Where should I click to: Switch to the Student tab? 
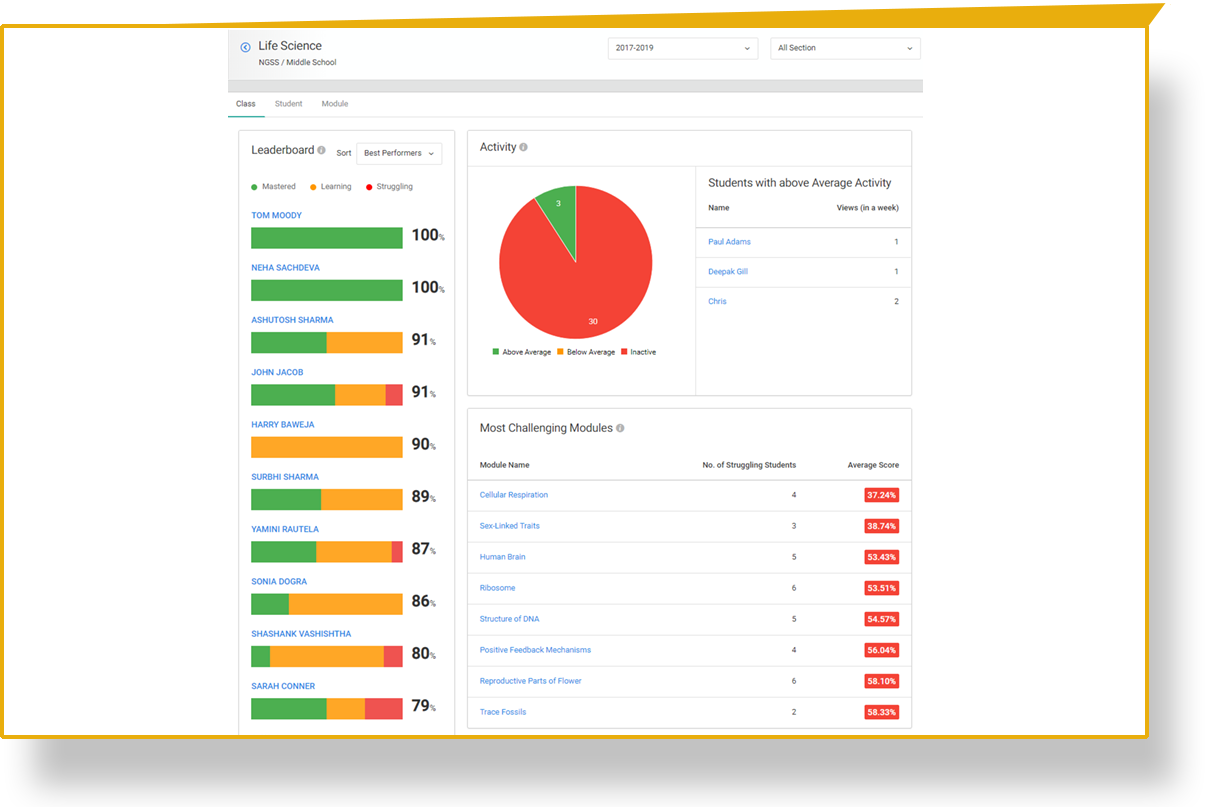point(288,104)
